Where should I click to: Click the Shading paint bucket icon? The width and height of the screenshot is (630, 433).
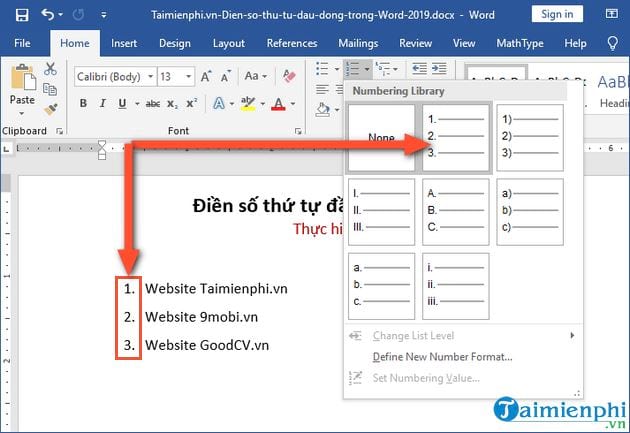[323, 109]
